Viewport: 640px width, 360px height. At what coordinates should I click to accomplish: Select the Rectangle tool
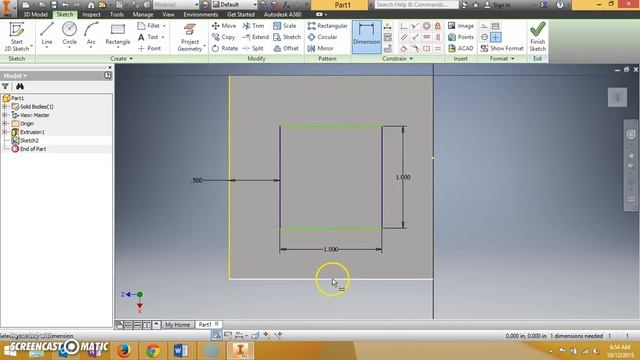click(x=118, y=33)
